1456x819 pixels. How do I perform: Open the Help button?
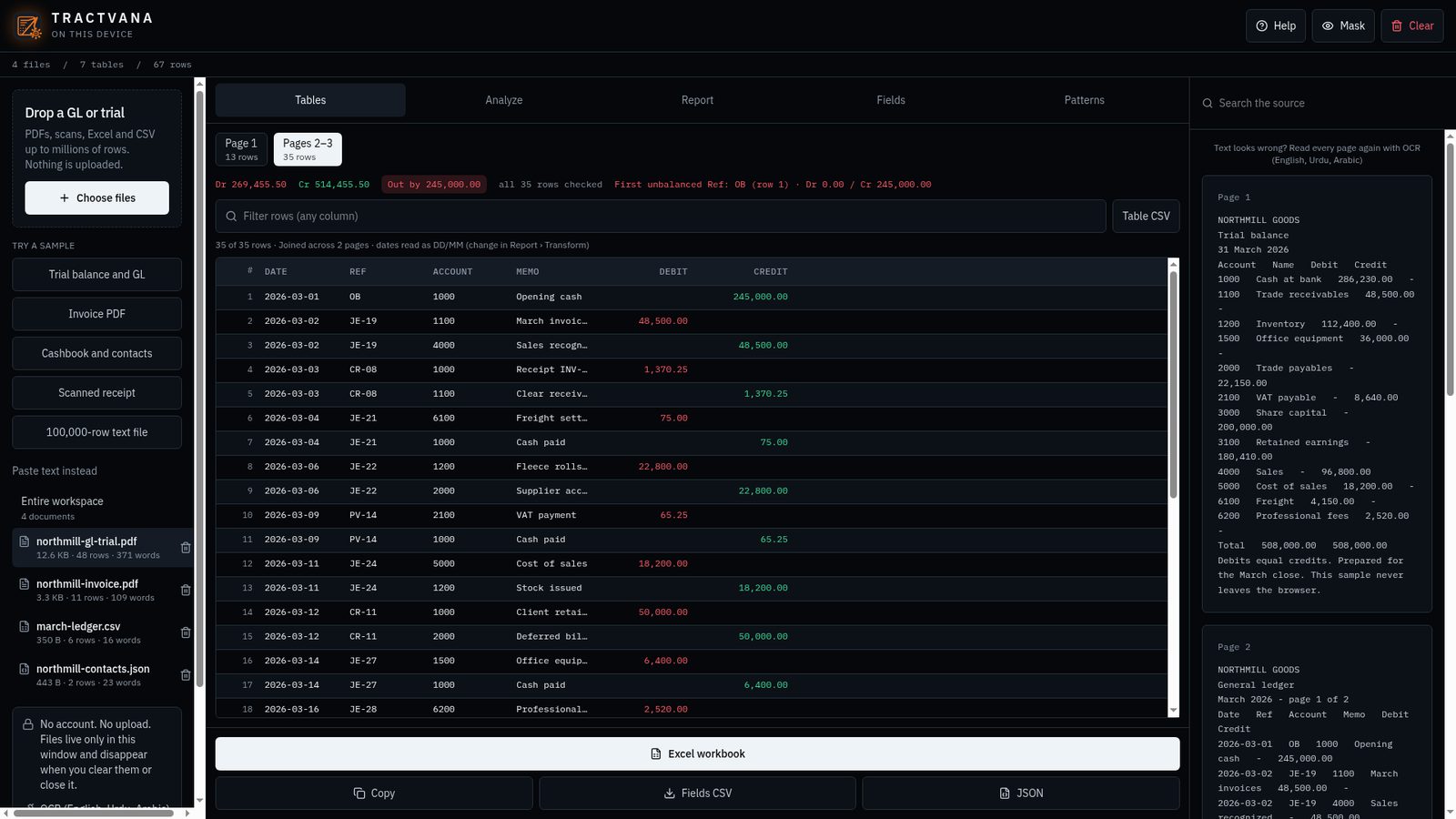[x=1276, y=25]
